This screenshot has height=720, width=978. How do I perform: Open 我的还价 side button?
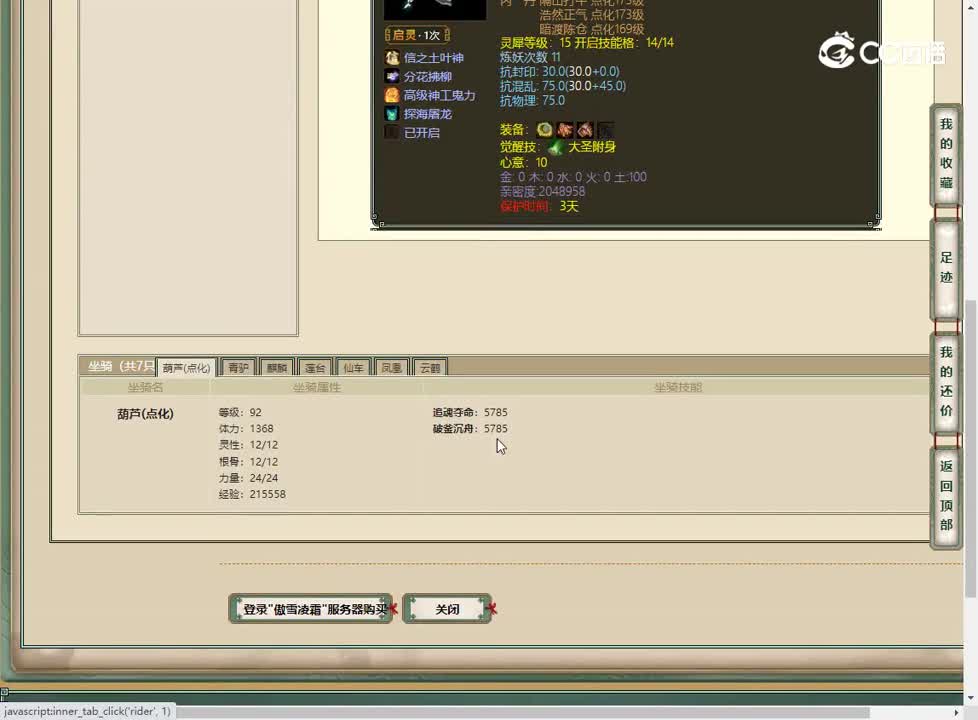pyautogui.click(x=946, y=381)
